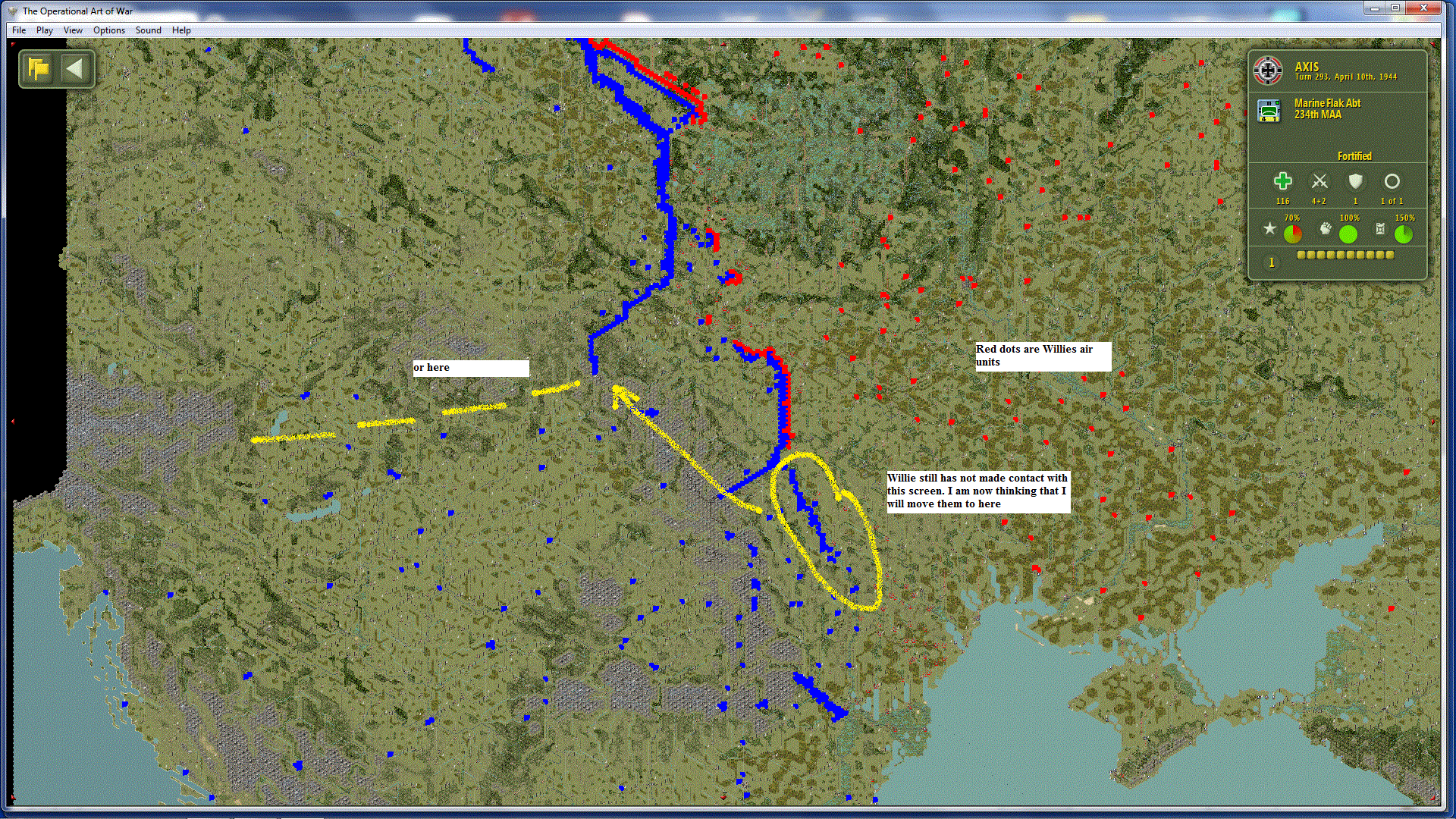Viewport: 1456px width, 819px height.
Task: Click the Fortified status label
Action: tap(1354, 156)
